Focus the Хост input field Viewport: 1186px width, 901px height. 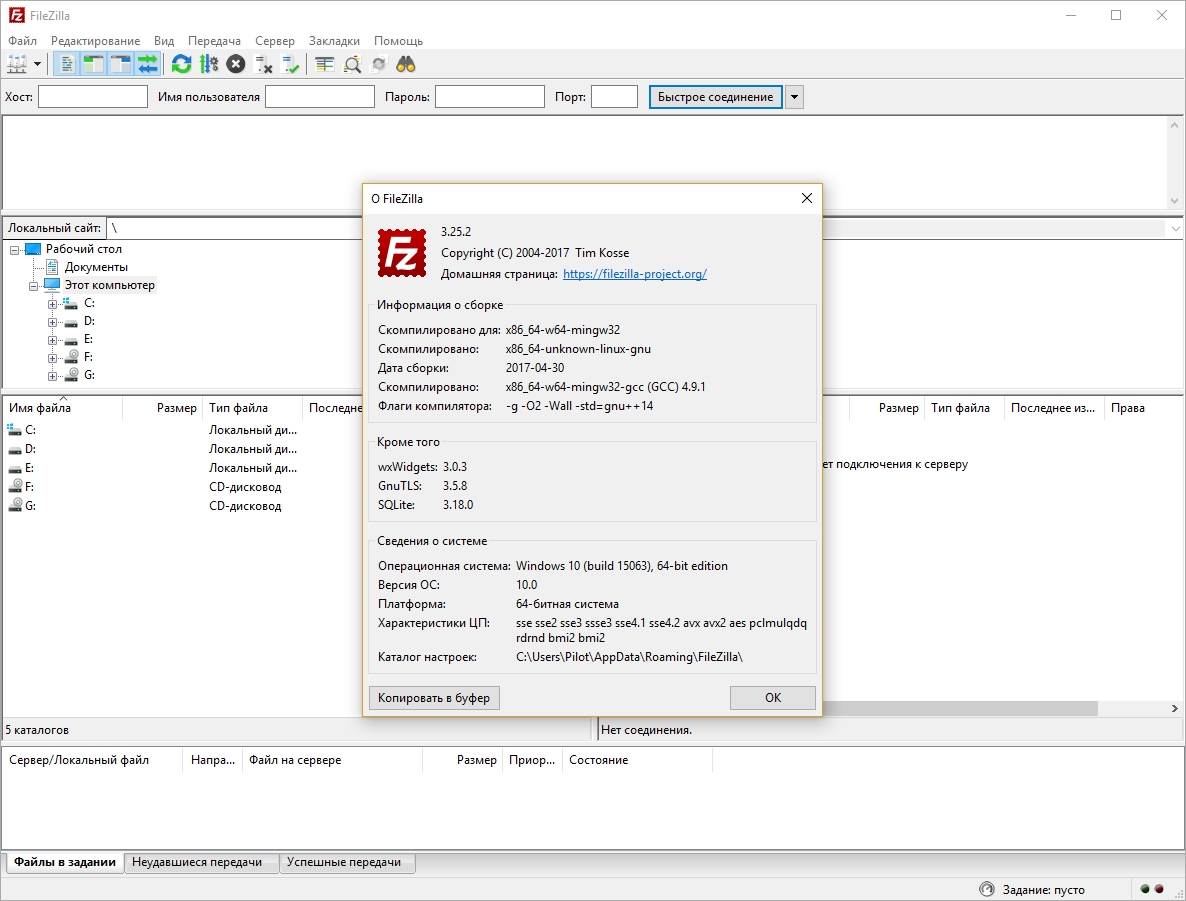pos(93,97)
